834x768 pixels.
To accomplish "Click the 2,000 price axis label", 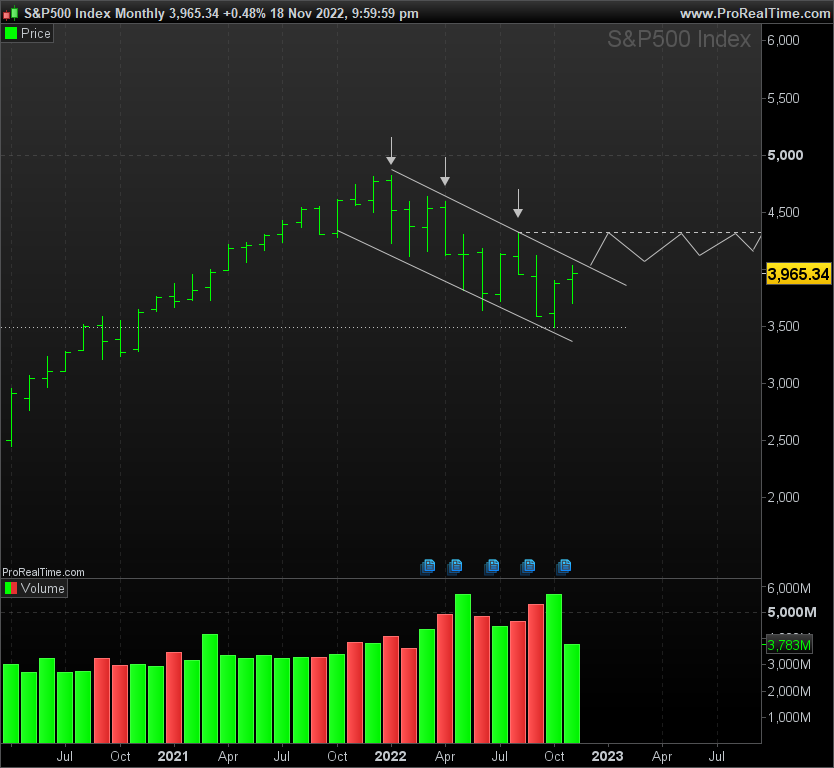I will (783, 497).
